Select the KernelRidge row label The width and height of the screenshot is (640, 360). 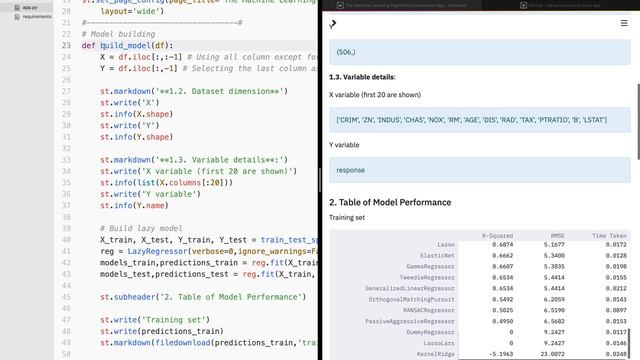pos(436,354)
